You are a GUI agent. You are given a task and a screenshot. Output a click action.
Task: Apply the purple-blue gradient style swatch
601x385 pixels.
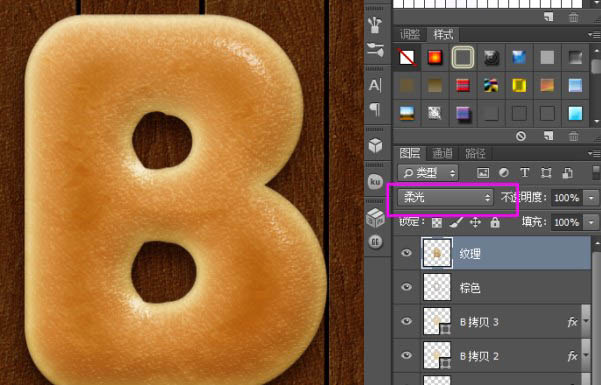tap(463, 113)
